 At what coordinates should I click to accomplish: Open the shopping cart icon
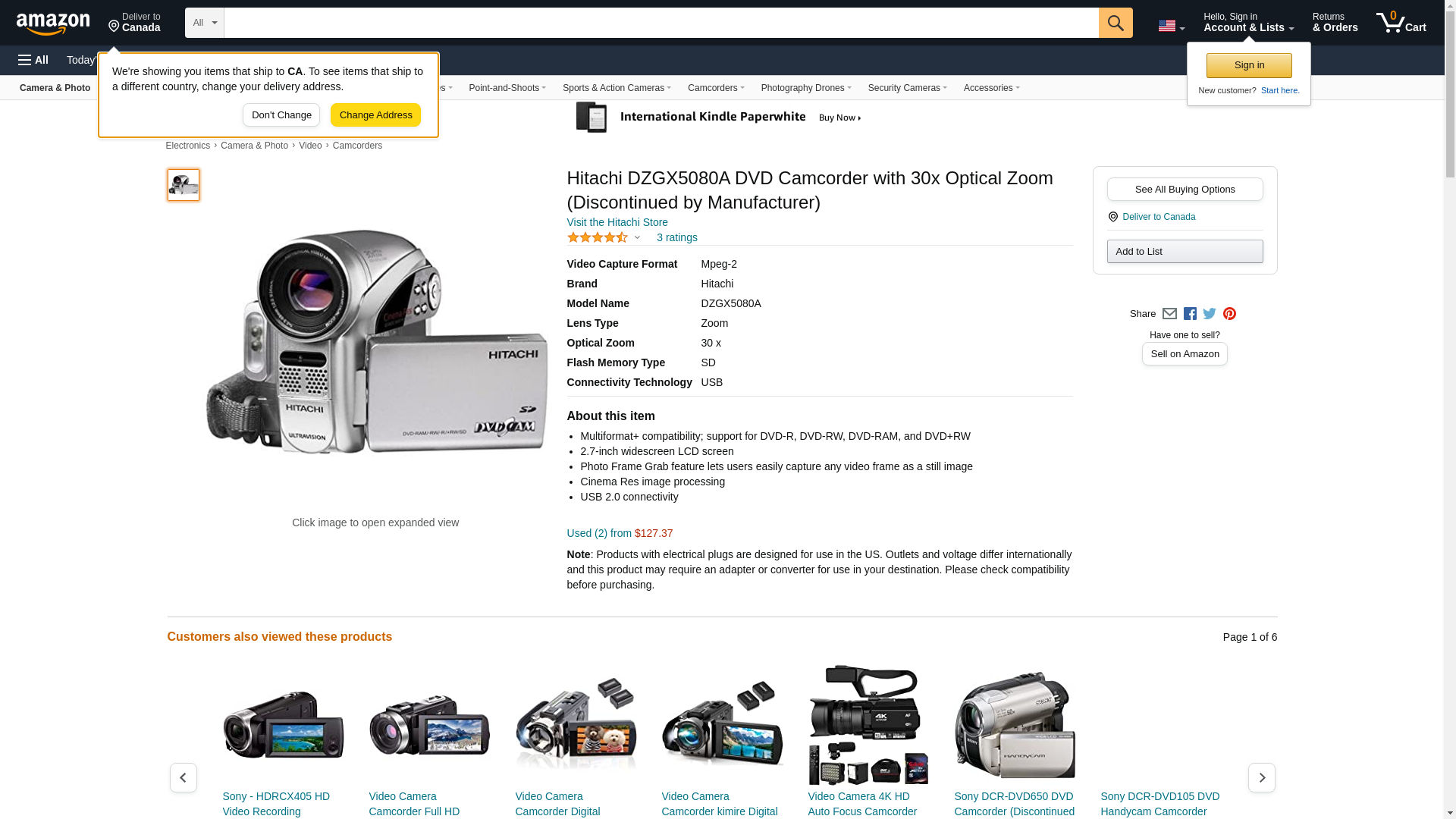[x=1401, y=23]
